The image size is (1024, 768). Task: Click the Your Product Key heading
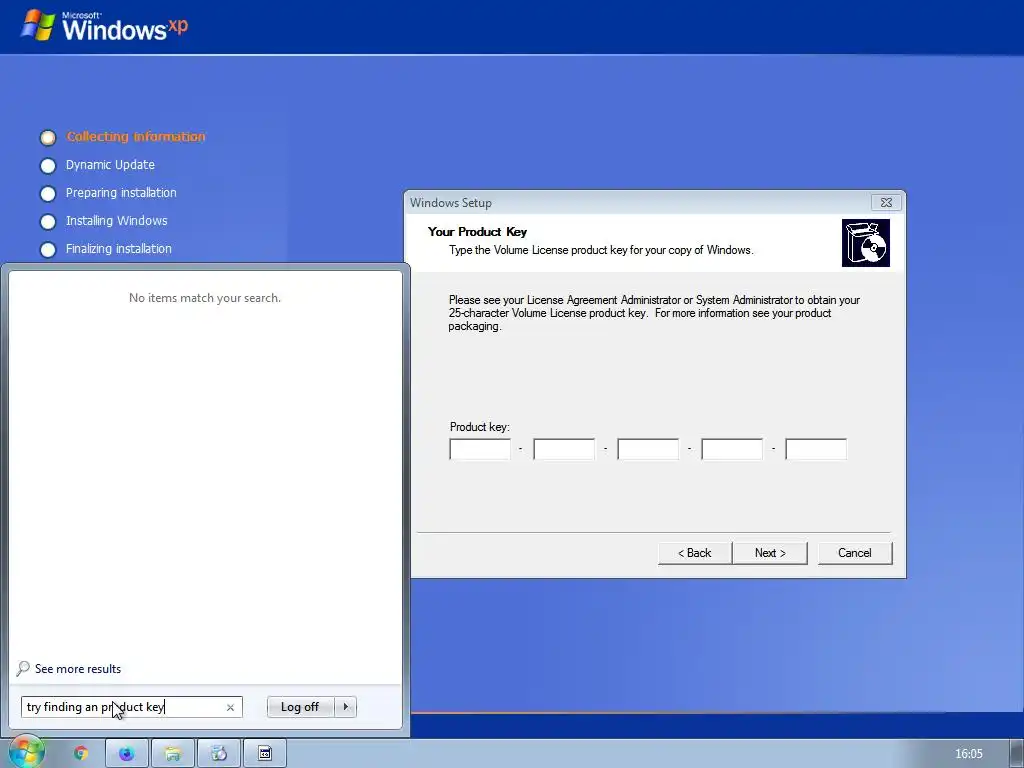point(477,232)
